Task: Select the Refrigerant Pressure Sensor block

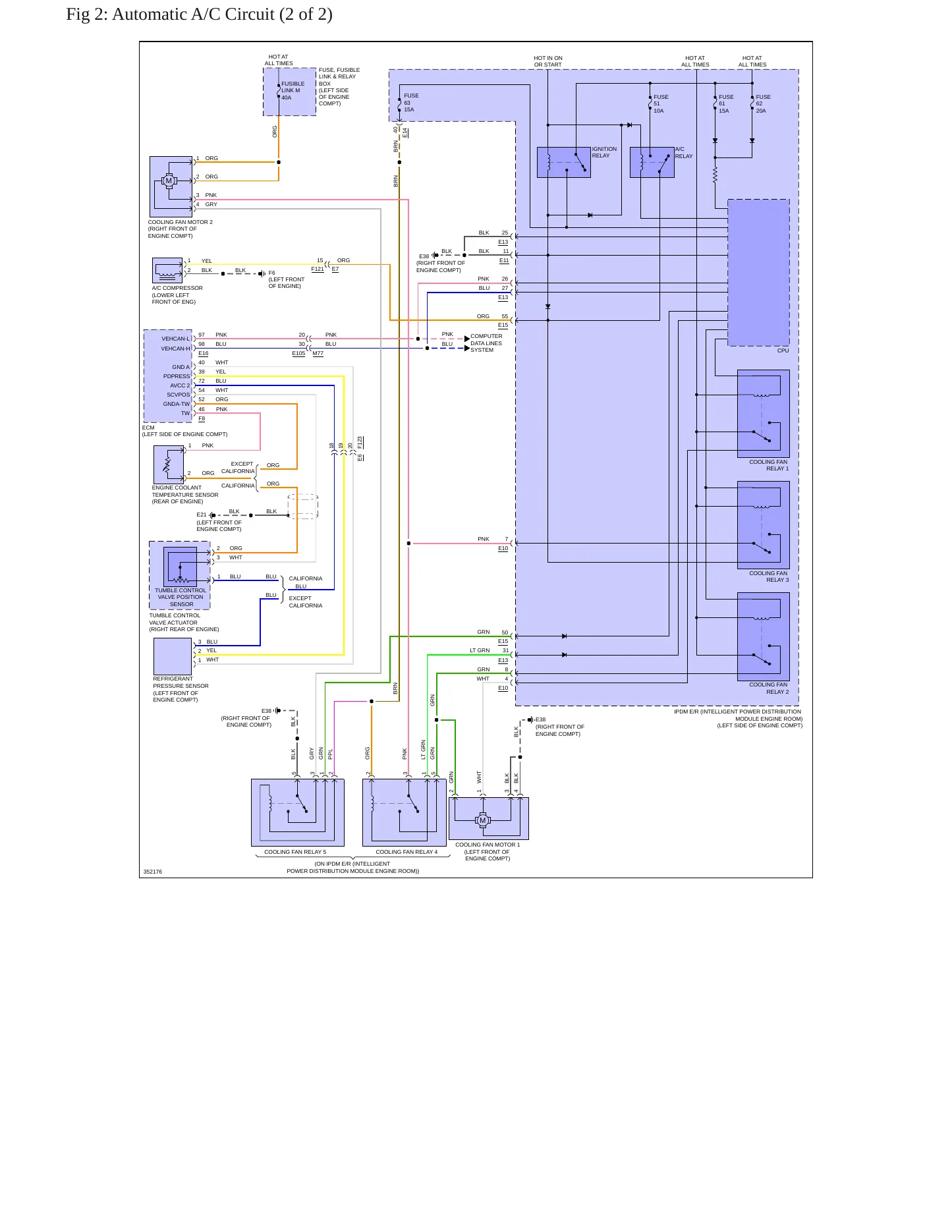Action: [173, 656]
